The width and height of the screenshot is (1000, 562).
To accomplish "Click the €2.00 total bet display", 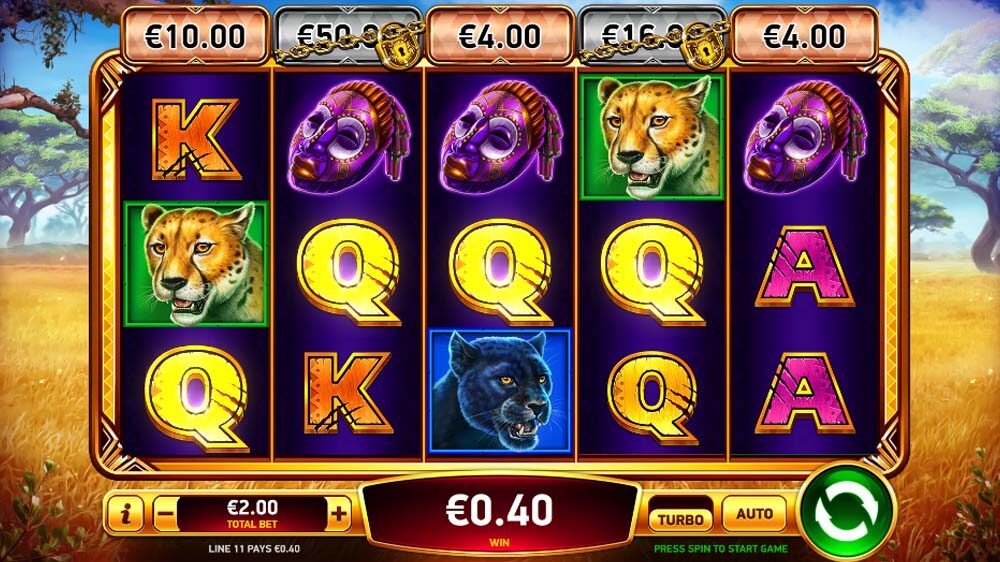I will point(253,514).
